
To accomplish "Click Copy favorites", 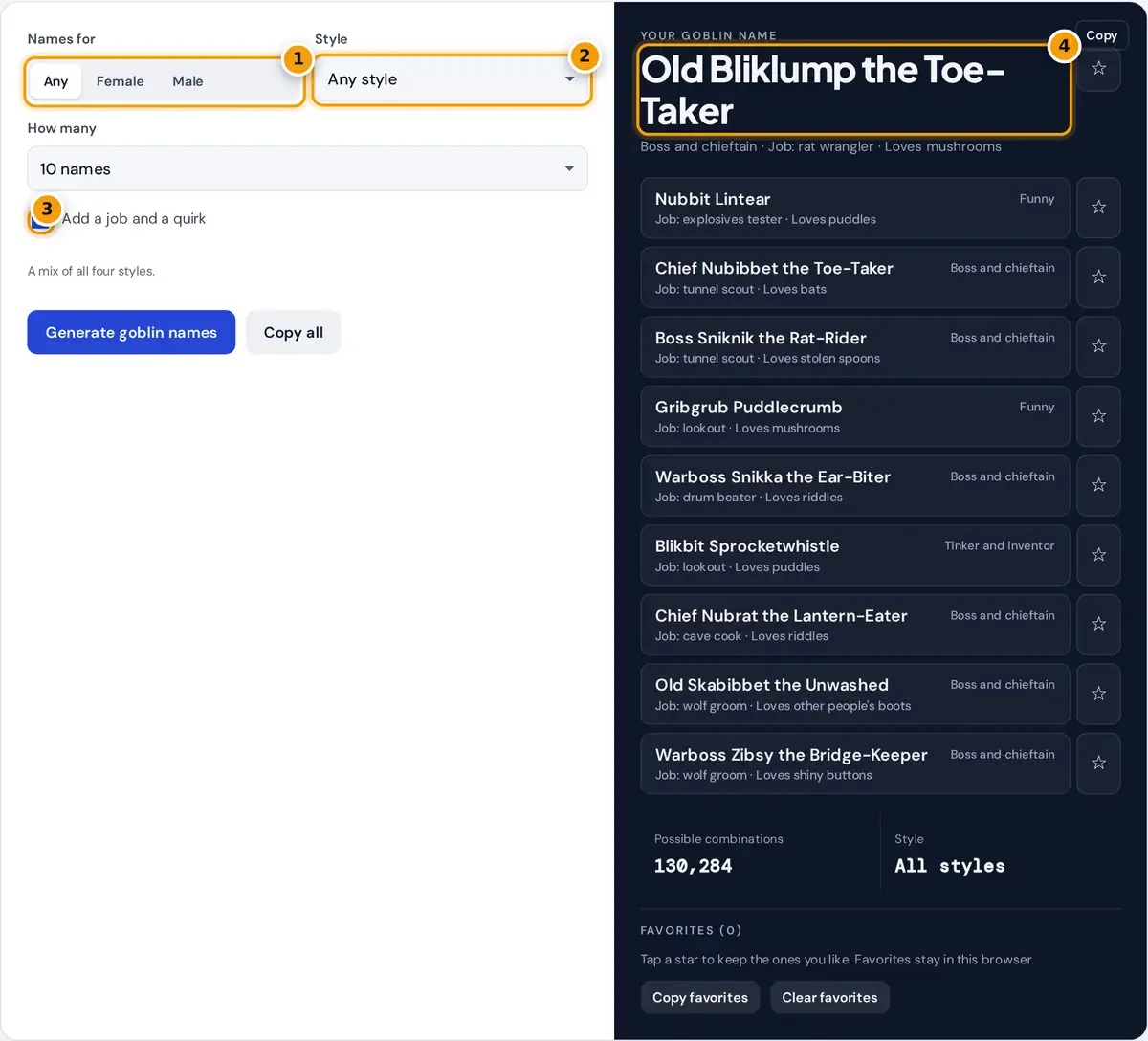I will pos(700,997).
